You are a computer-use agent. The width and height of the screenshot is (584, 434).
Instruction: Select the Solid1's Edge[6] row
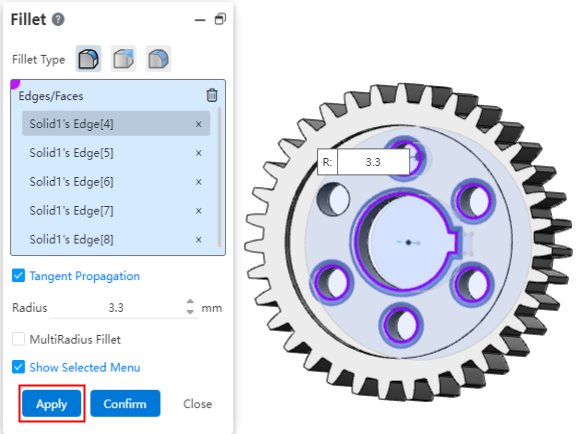[x=116, y=182]
